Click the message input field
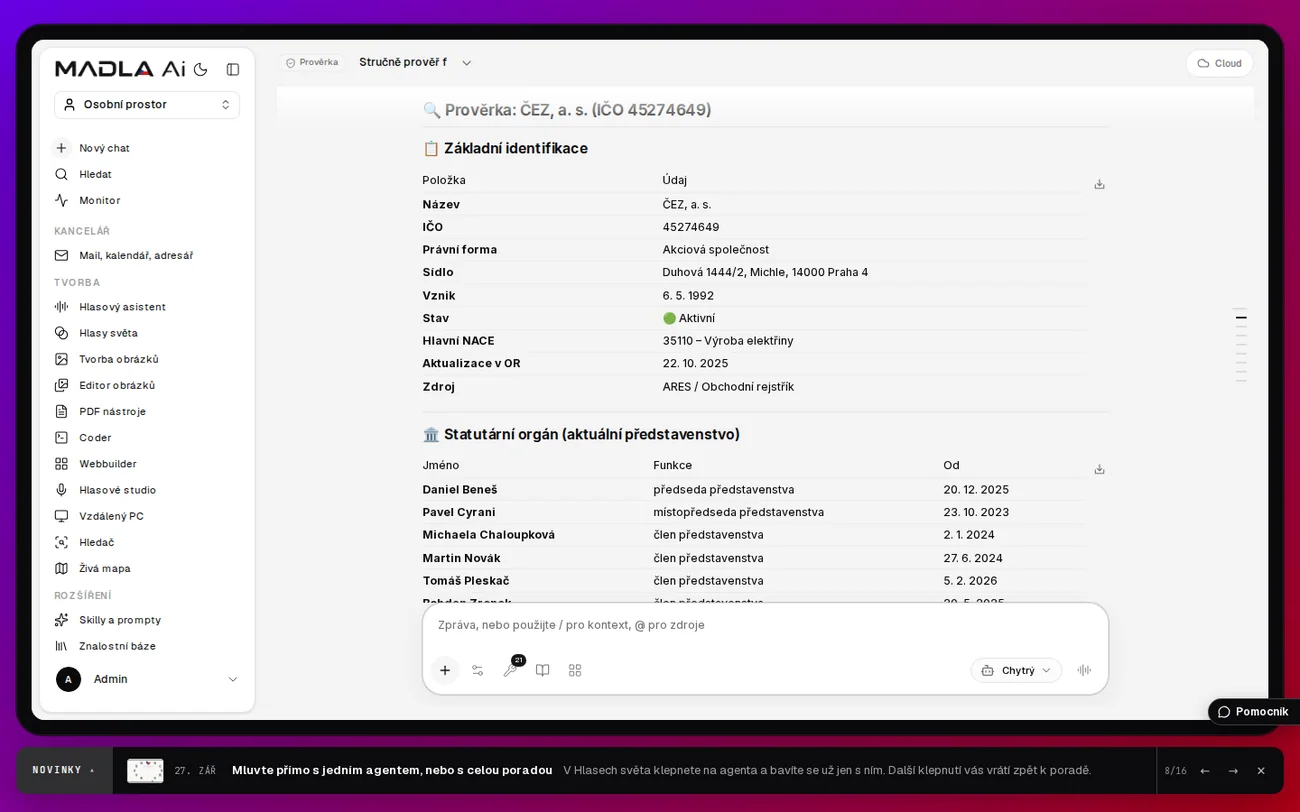The height and width of the screenshot is (812, 1300). click(x=765, y=625)
